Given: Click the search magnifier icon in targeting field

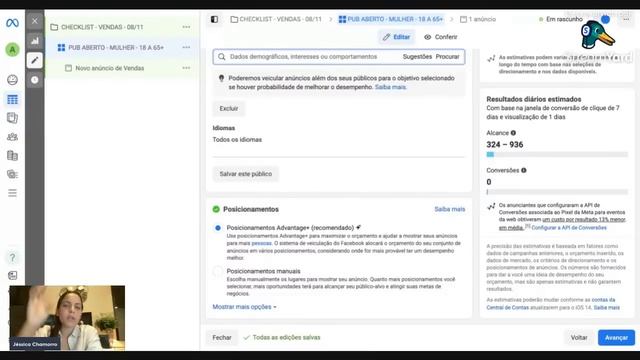Looking at the screenshot, I should point(222,57).
